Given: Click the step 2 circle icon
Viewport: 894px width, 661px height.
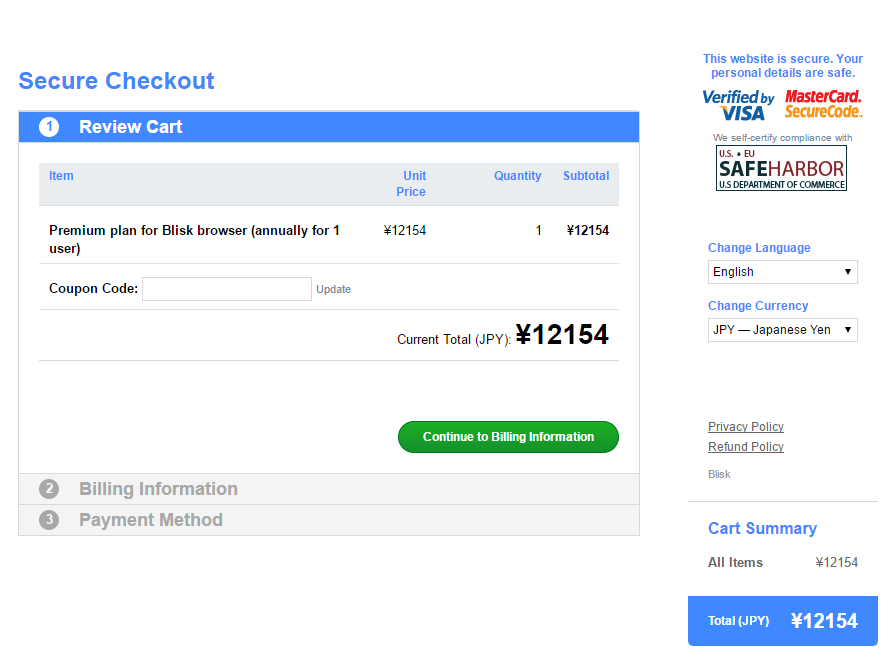Looking at the screenshot, I should (49, 489).
